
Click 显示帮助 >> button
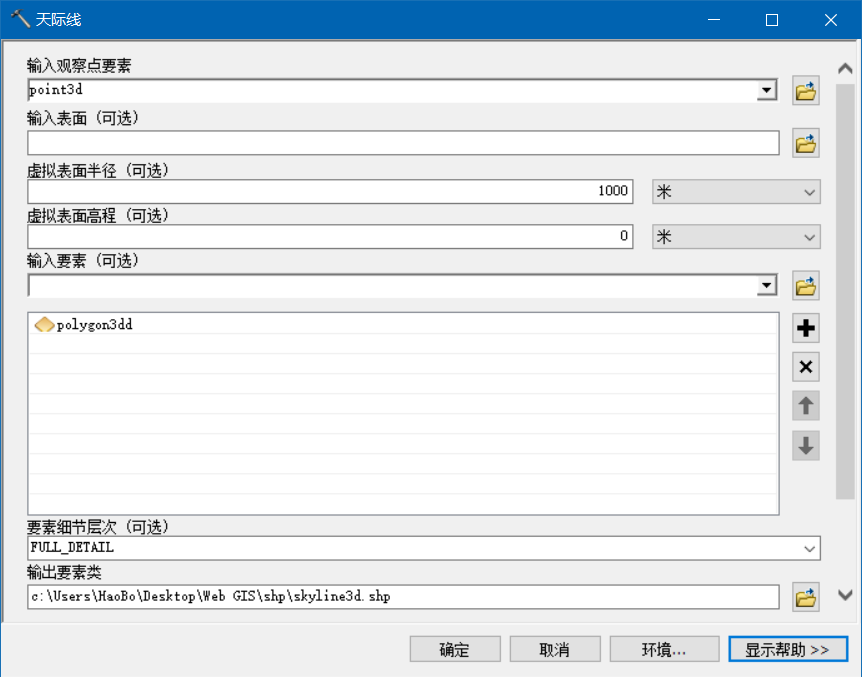(x=788, y=650)
